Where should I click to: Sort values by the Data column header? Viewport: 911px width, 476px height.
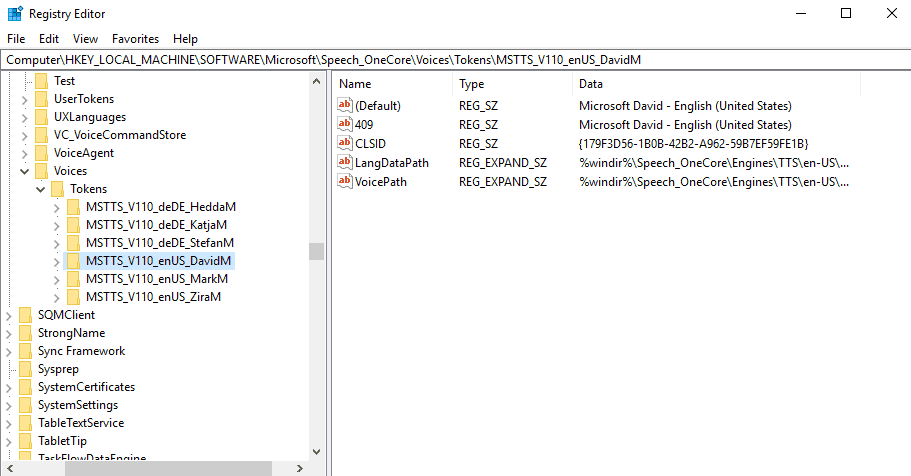click(x=716, y=84)
